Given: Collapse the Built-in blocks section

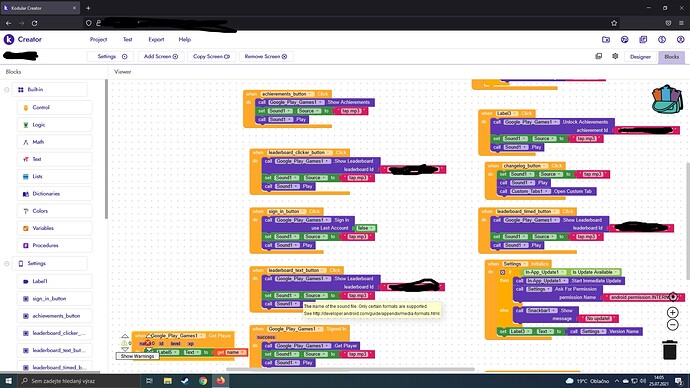Looking at the screenshot, I should (x=7, y=90).
